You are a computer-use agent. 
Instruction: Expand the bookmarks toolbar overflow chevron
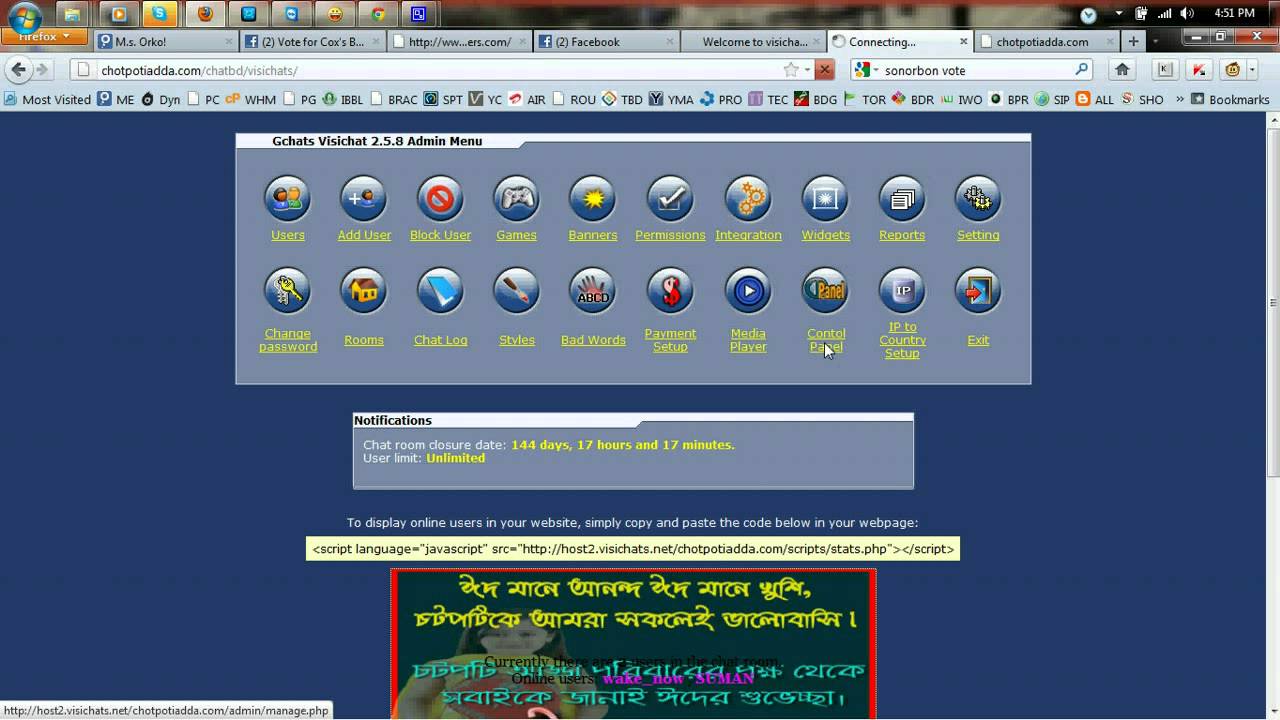tap(1180, 99)
